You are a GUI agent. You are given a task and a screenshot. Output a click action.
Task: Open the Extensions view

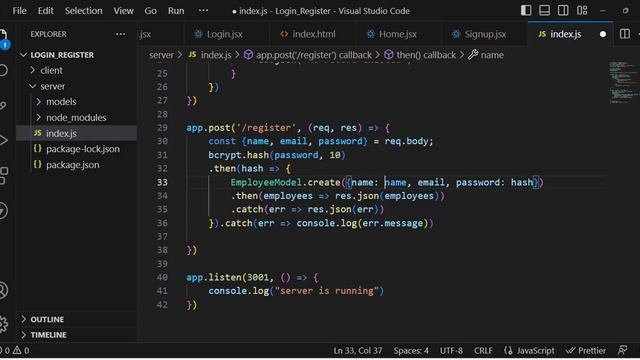pyautogui.click(x=3, y=176)
